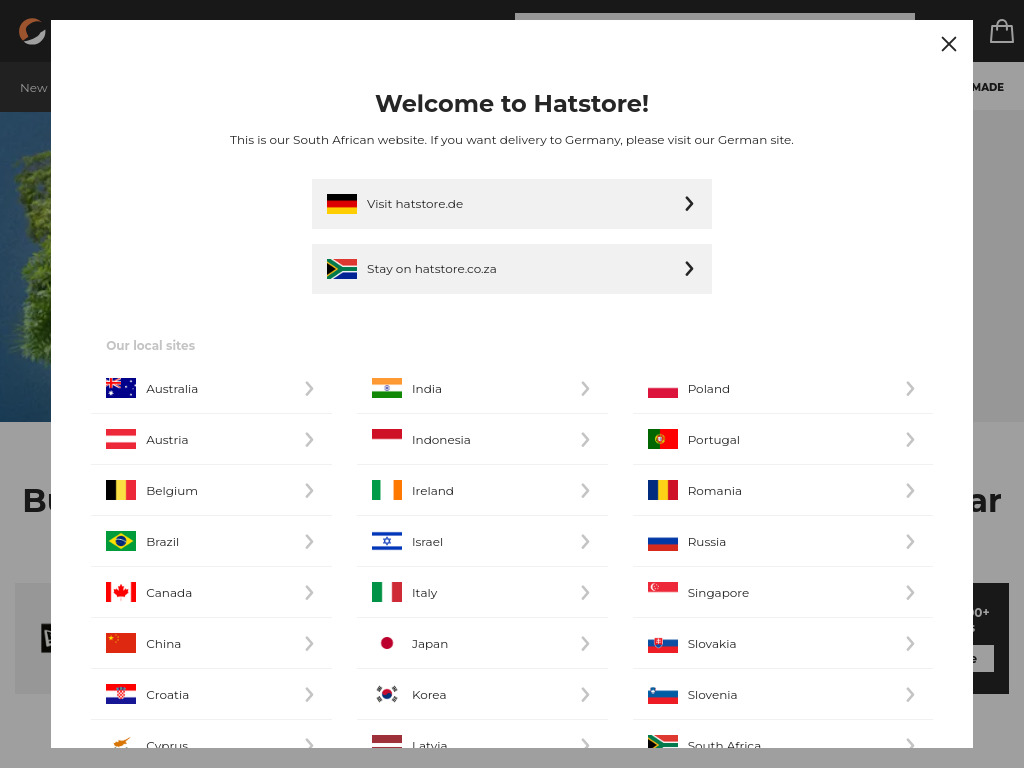Click the South African flag beside Stay on hatstore.co.za

point(342,269)
